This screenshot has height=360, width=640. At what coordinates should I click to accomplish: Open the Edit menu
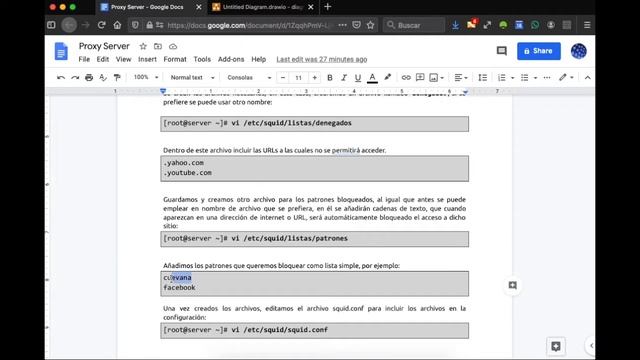click(102, 59)
